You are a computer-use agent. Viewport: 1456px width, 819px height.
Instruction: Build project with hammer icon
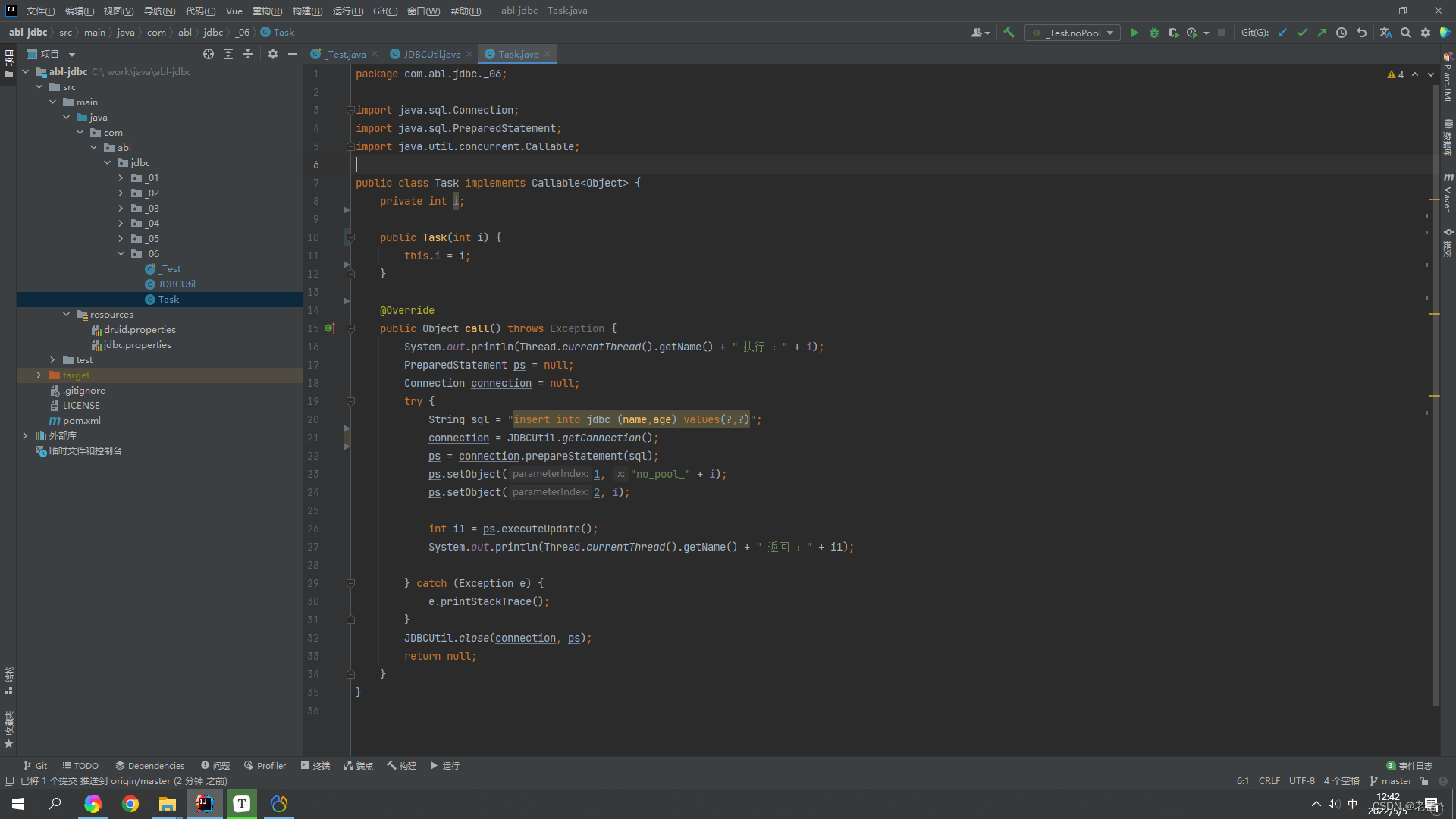[1009, 33]
